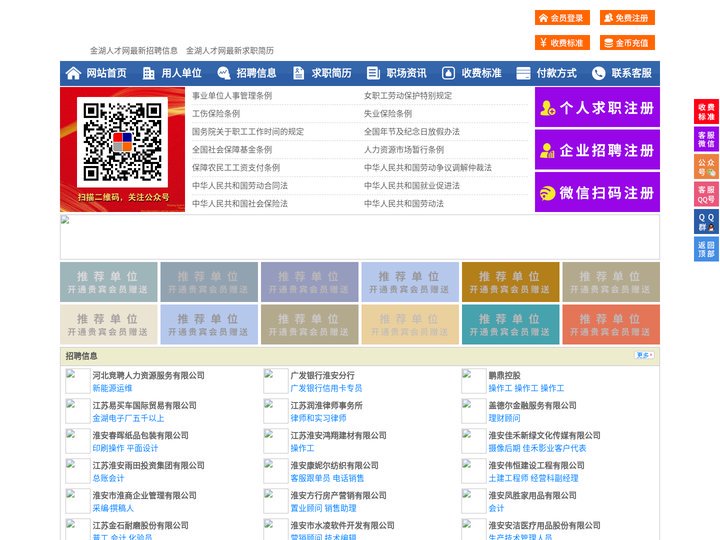Image resolution: width=720 pixels, height=540 pixels.
Task: Open the 中华人民共和国劳动合同法 link
Action: tap(240, 186)
